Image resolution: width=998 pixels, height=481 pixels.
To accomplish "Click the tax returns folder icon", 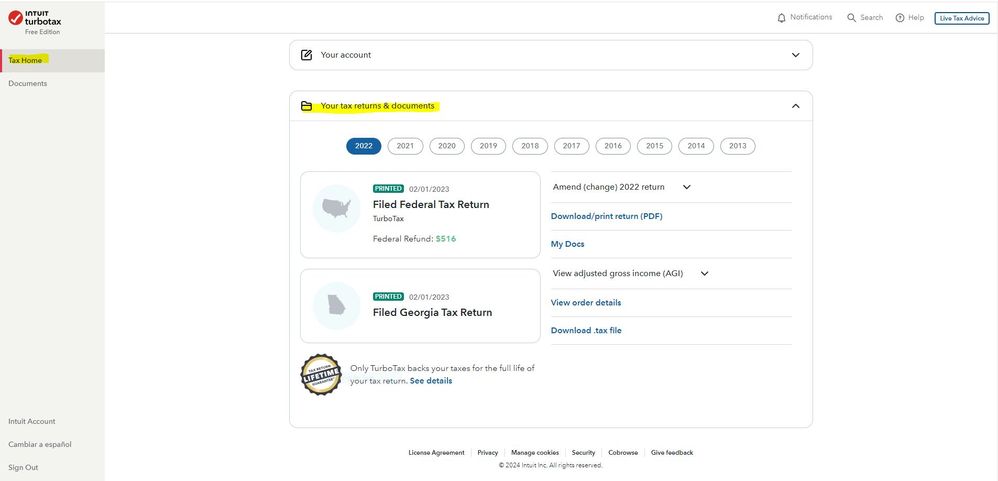I will [306, 106].
